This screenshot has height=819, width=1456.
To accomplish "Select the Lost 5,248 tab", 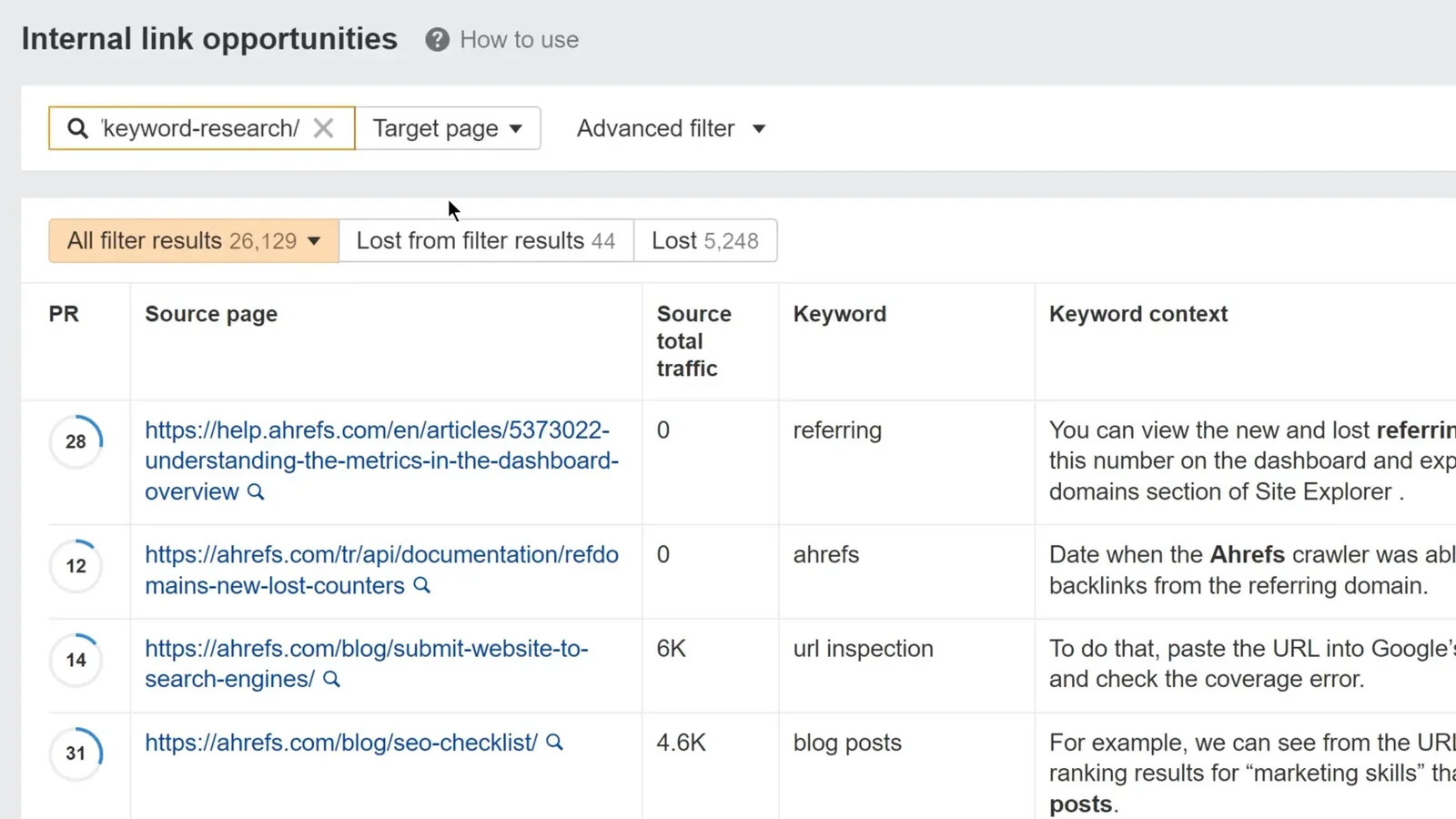I will point(705,241).
